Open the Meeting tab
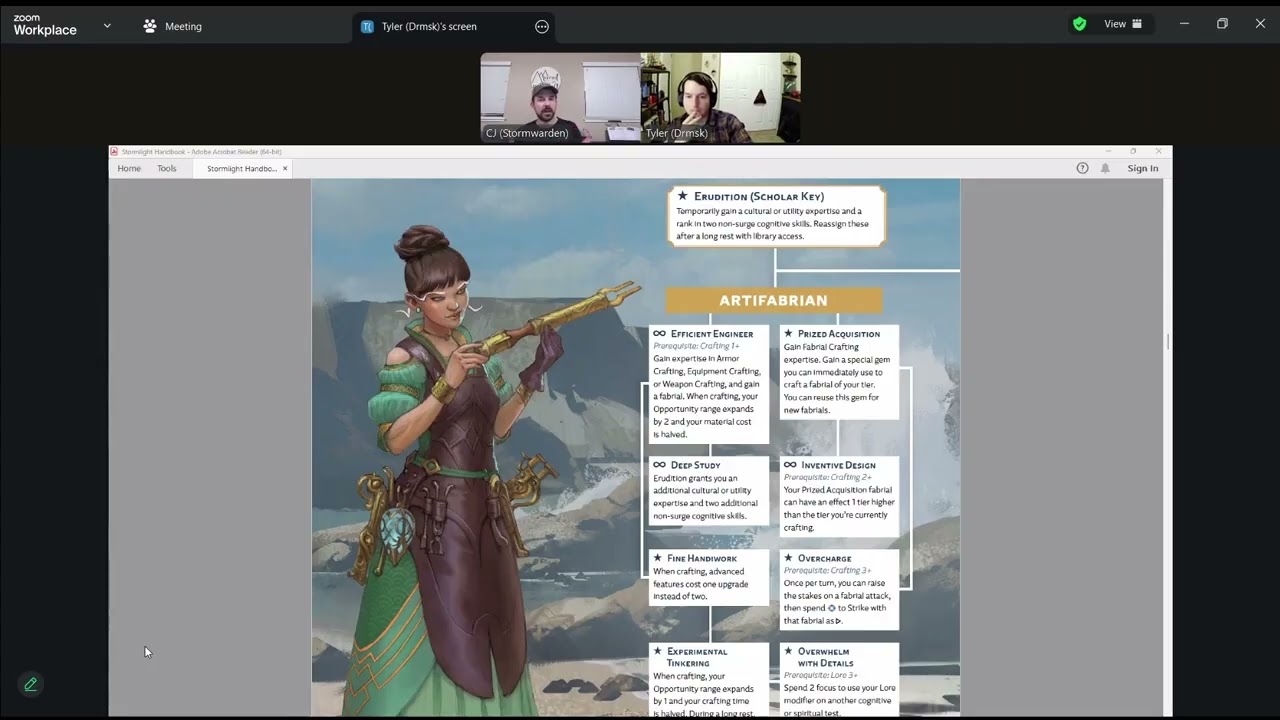The height and width of the screenshot is (720, 1280). [x=172, y=26]
